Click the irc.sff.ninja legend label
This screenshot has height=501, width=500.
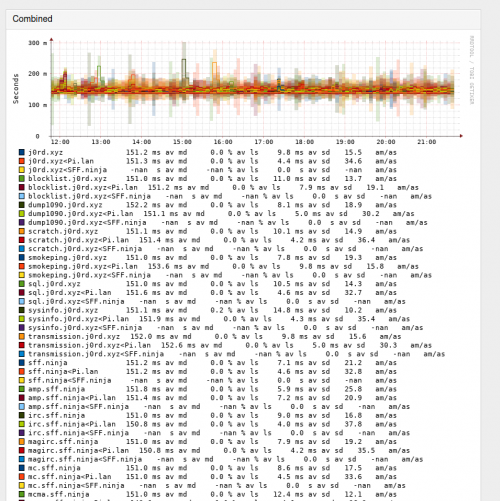click(x=56, y=415)
